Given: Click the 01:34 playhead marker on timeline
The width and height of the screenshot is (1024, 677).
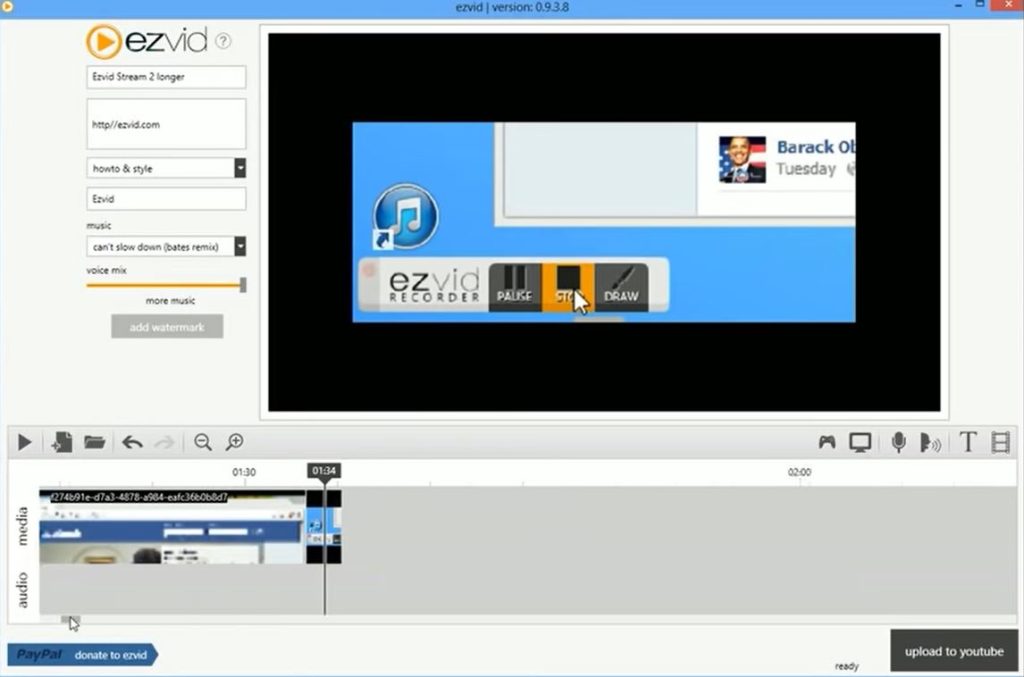Looking at the screenshot, I should coord(324,471).
